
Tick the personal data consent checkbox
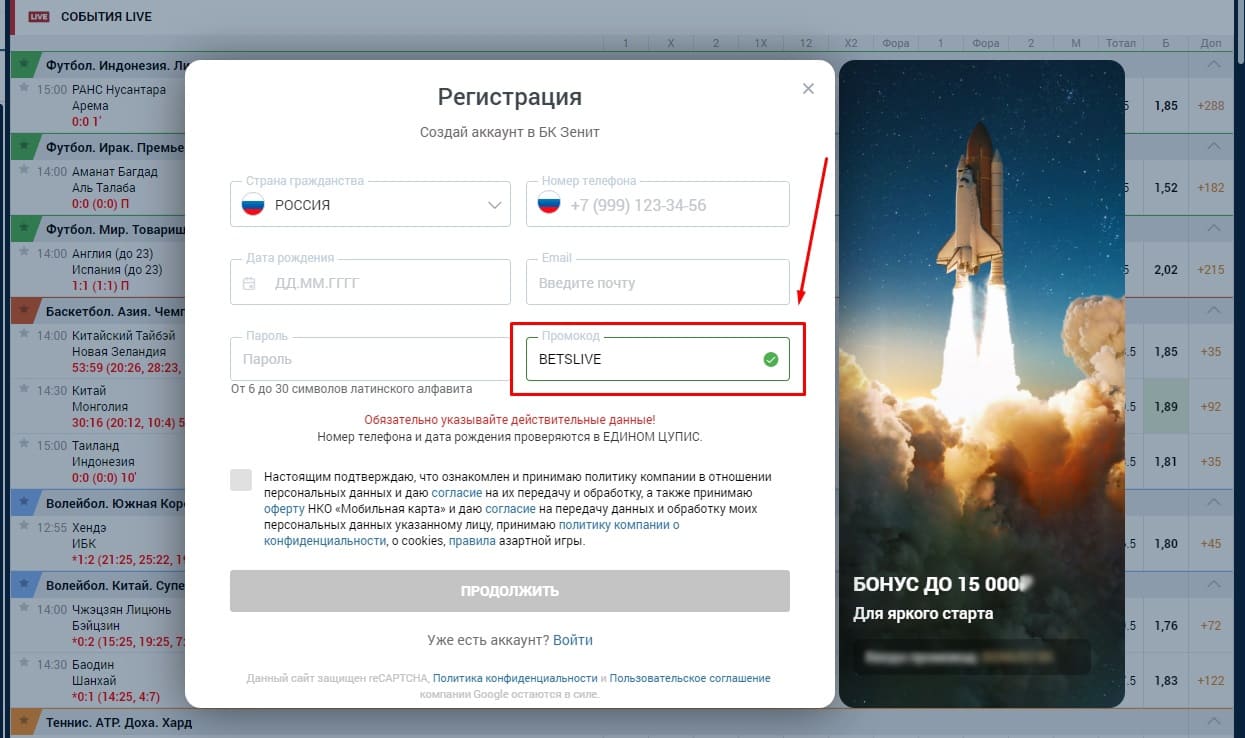241,479
